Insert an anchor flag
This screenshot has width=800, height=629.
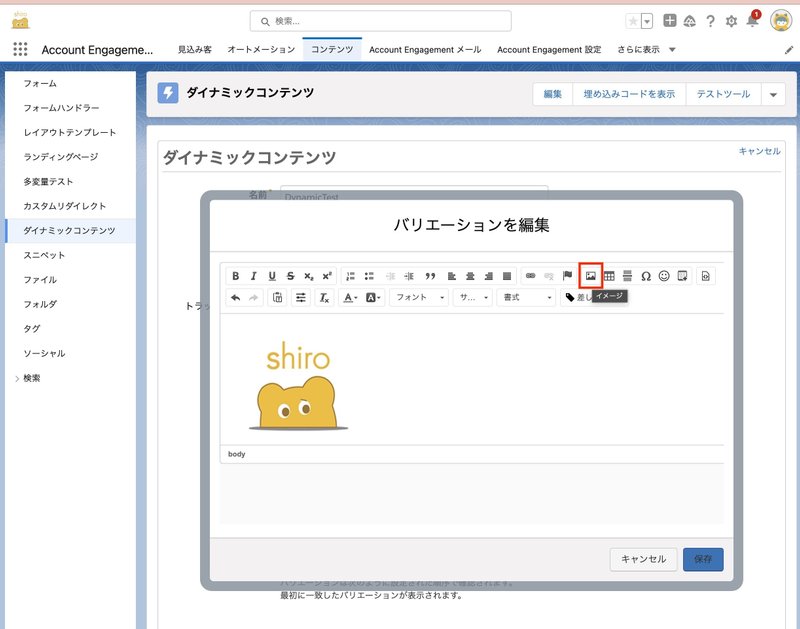pyautogui.click(x=567, y=276)
